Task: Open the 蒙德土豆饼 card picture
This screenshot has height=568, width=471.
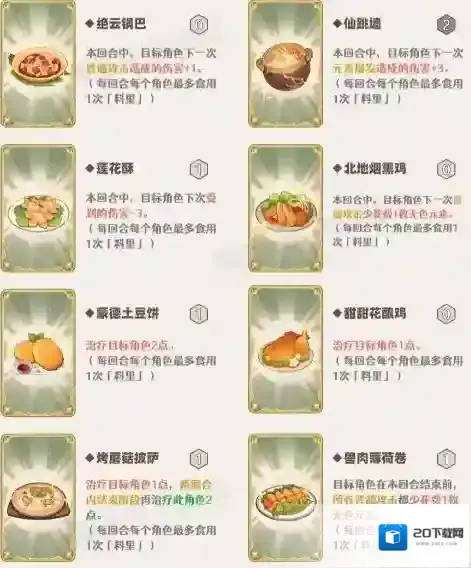Action: (38, 353)
